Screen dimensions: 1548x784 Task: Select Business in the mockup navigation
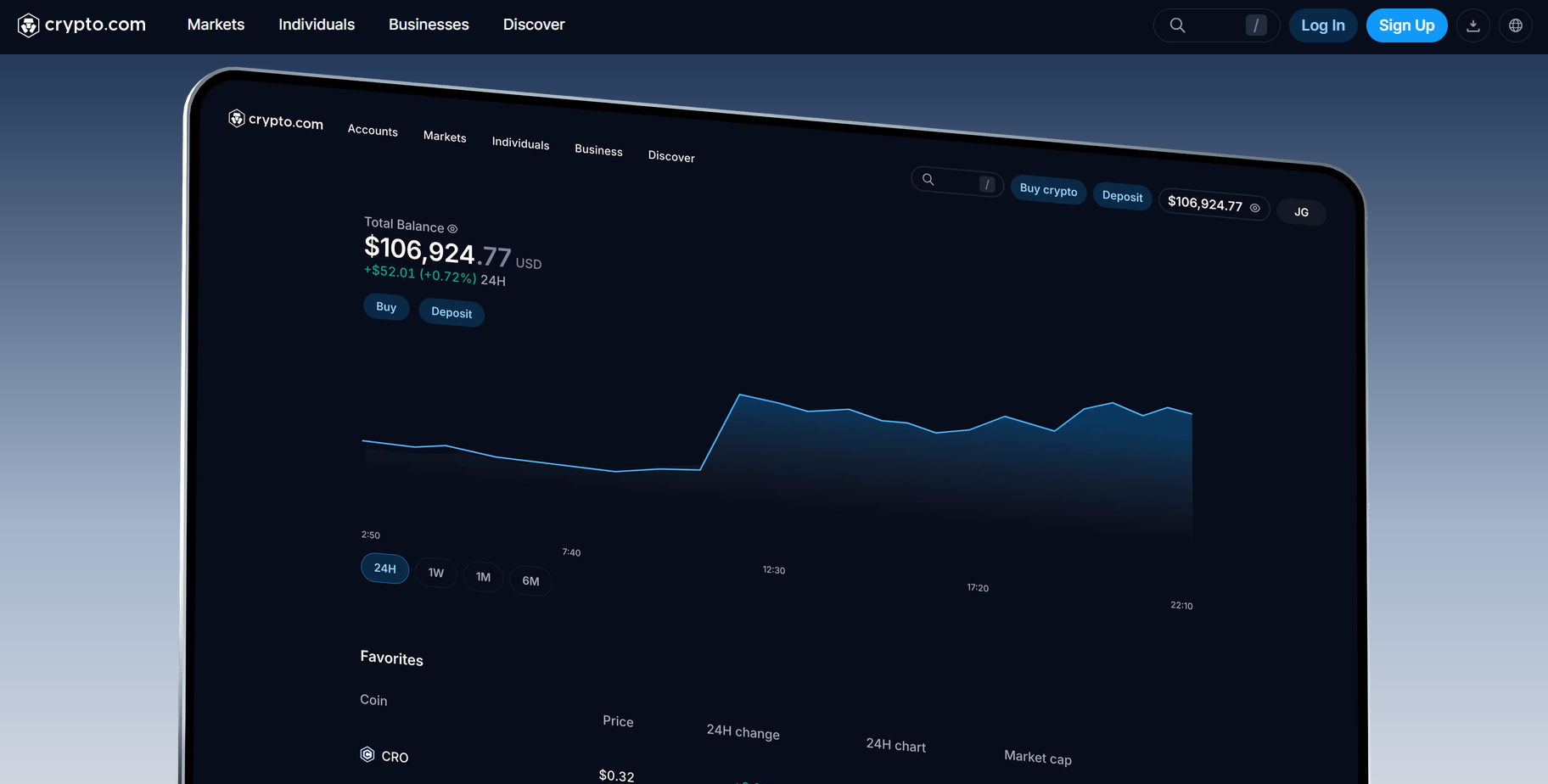[598, 149]
